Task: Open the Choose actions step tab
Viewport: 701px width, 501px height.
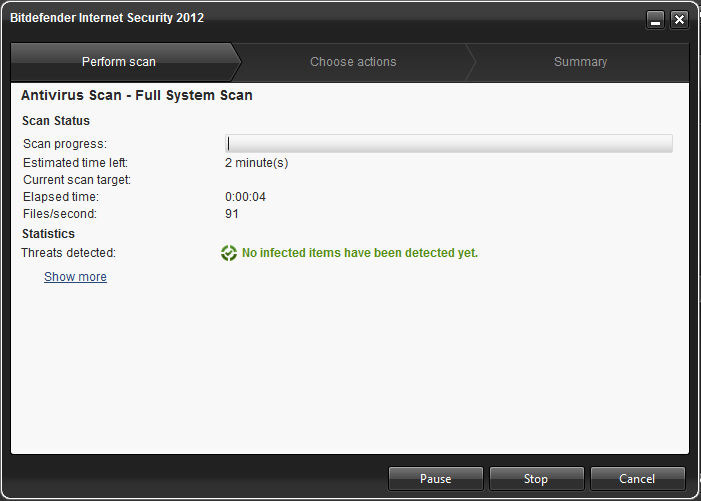Action: tap(353, 62)
